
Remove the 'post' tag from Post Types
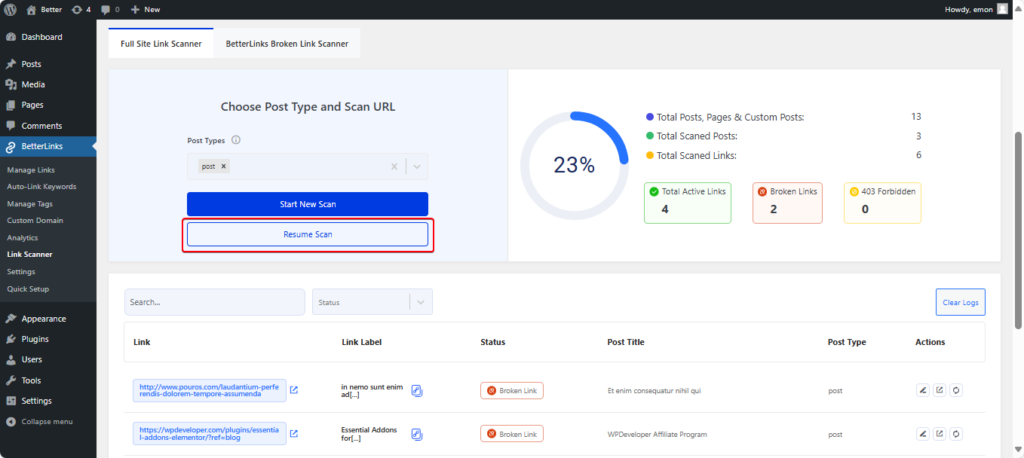point(223,166)
